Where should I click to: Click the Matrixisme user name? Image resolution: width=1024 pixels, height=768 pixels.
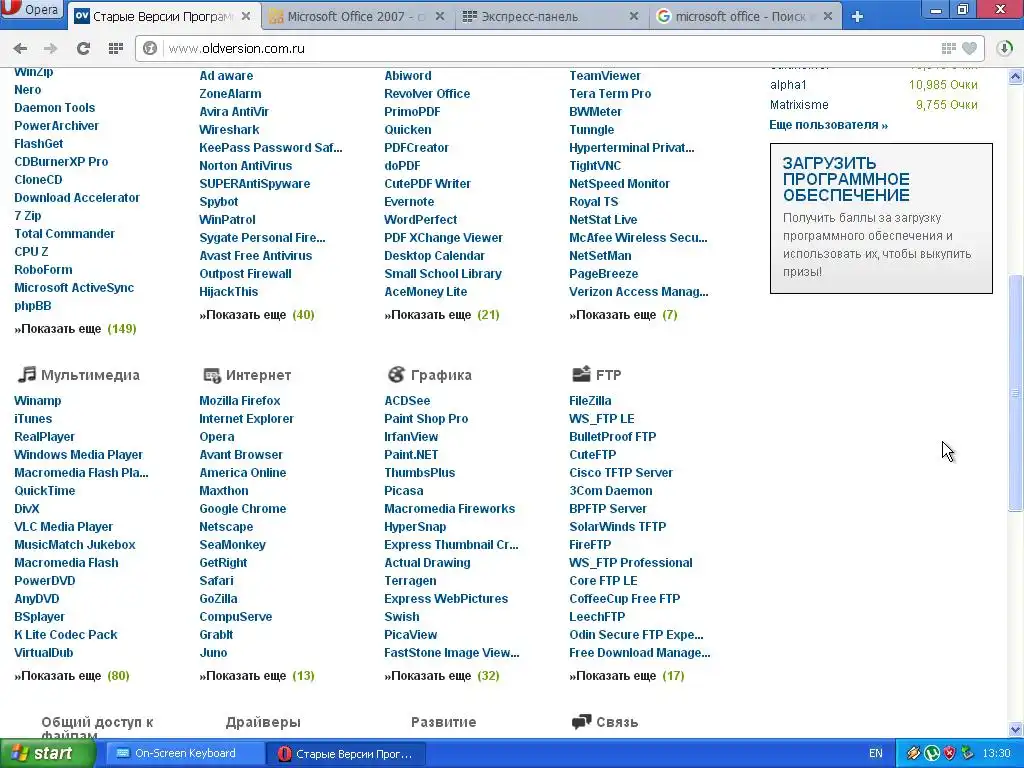(799, 104)
